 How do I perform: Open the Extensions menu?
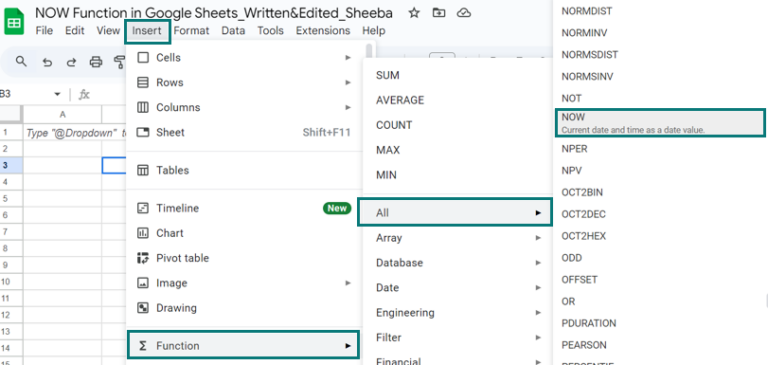323,30
